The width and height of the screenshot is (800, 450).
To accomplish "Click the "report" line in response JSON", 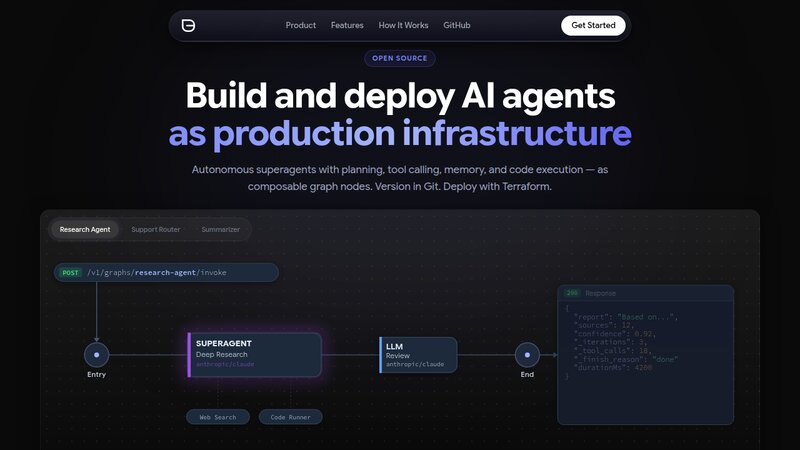I will pyautogui.click(x=626, y=317).
